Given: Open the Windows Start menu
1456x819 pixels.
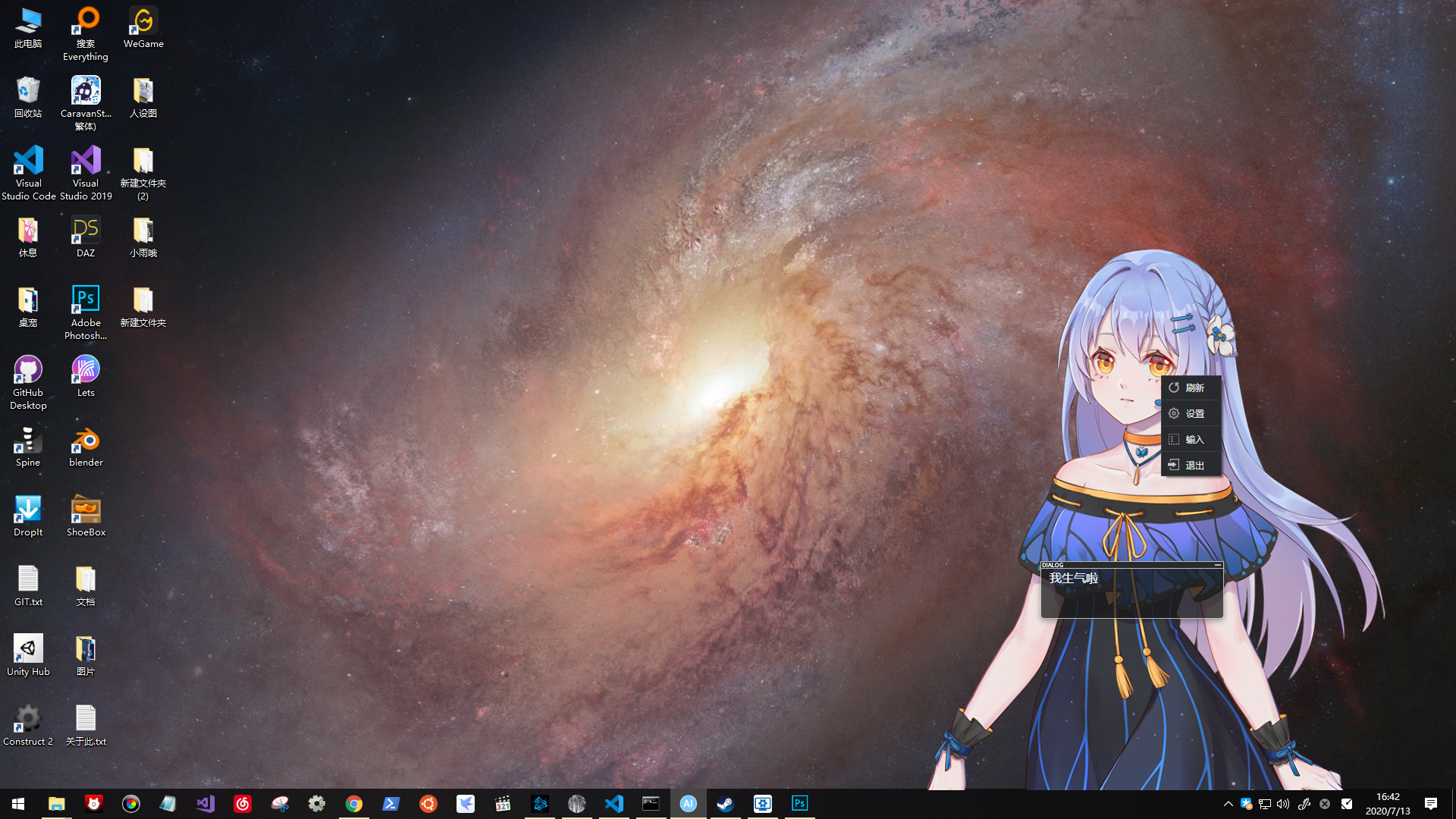Looking at the screenshot, I should click(x=17, y=803).
